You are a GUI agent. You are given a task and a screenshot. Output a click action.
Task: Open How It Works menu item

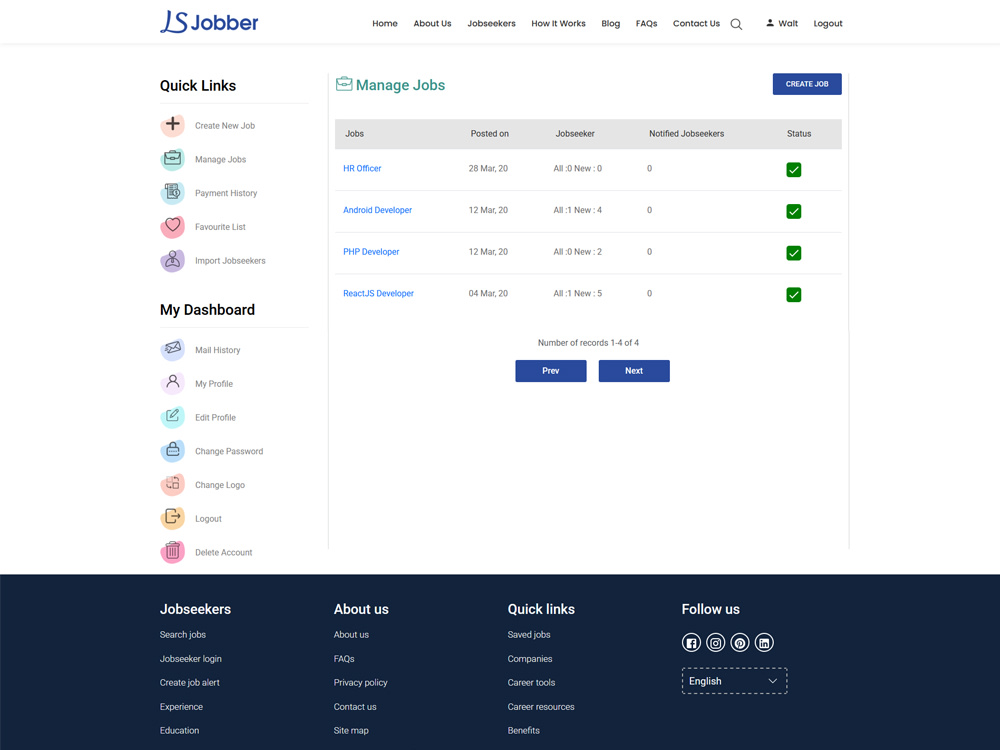click(x=558, y=24)
